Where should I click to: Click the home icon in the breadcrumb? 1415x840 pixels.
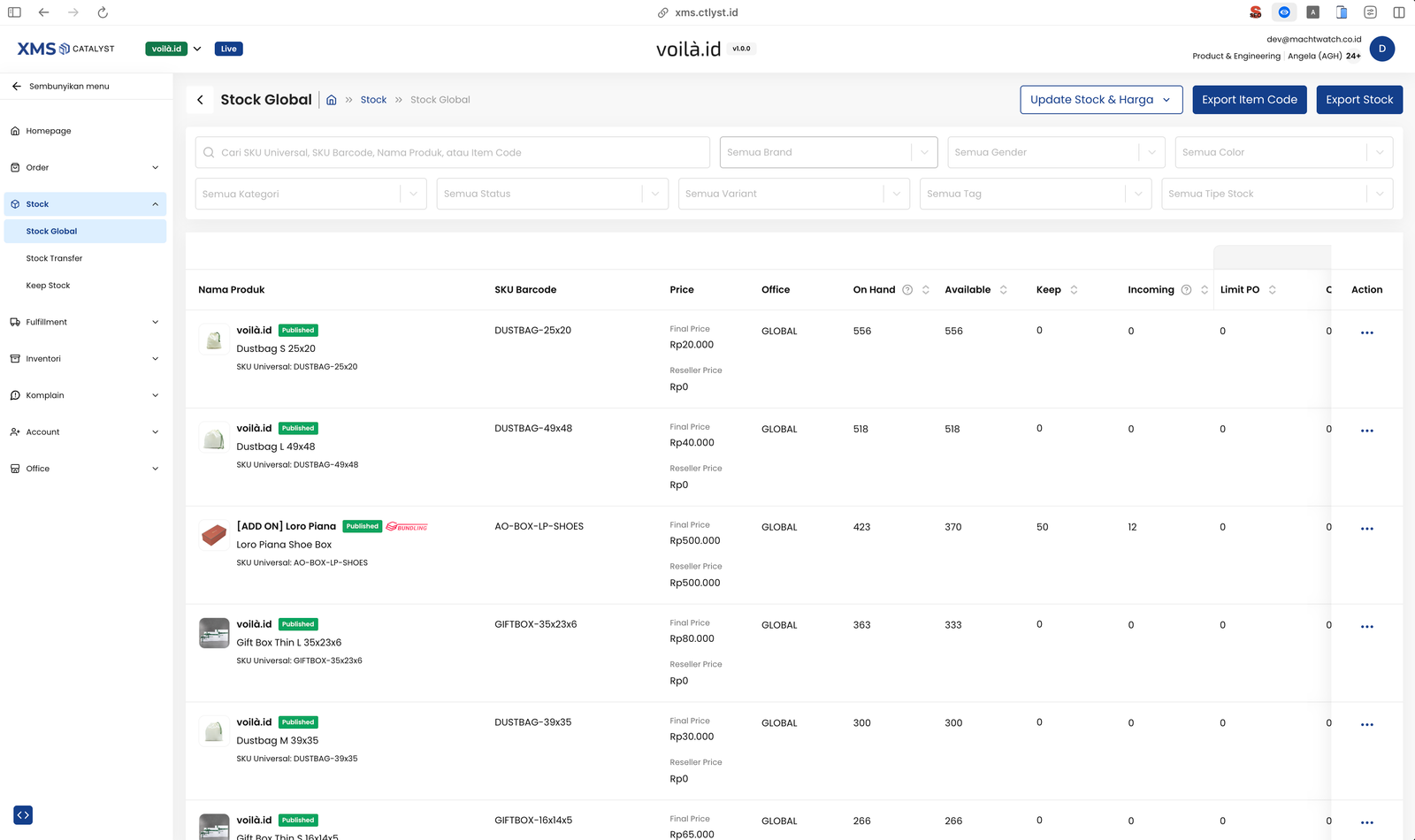(332, 100)
